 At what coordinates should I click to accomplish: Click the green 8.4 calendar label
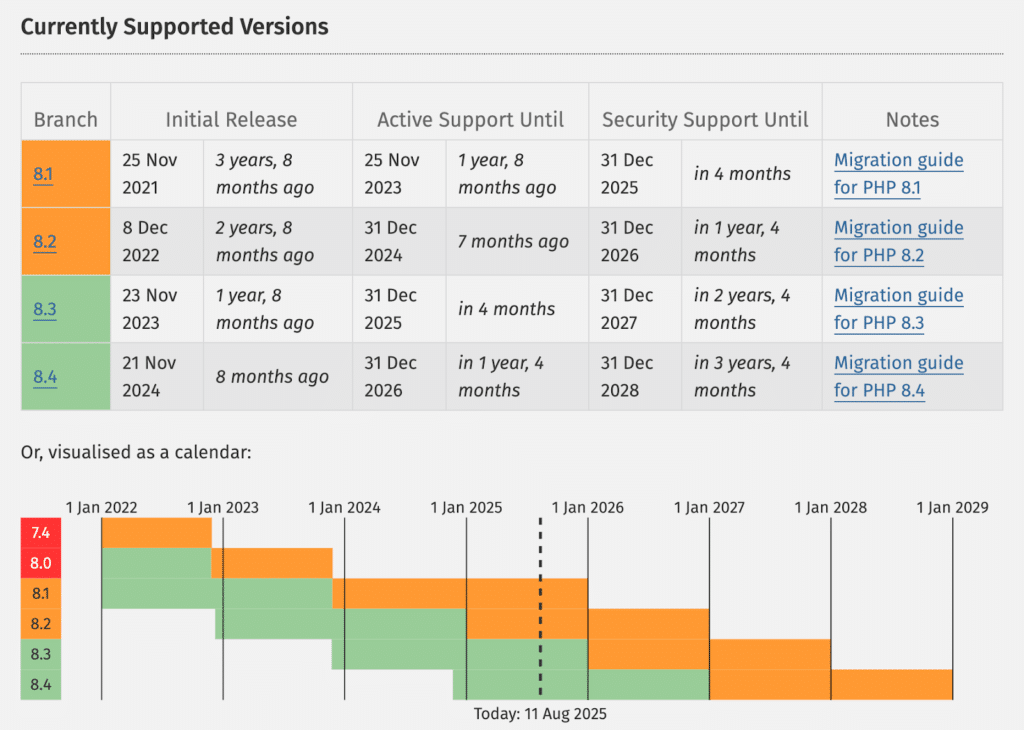click(40, 684)
